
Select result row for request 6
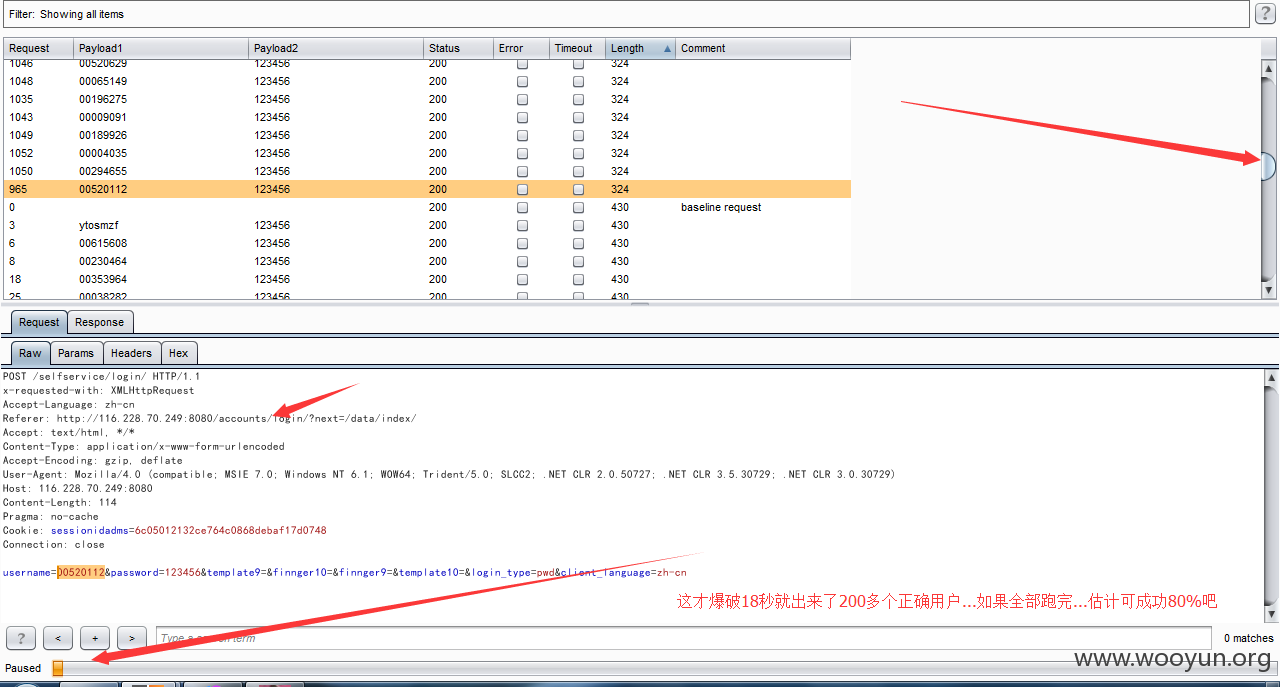(427, 243)
